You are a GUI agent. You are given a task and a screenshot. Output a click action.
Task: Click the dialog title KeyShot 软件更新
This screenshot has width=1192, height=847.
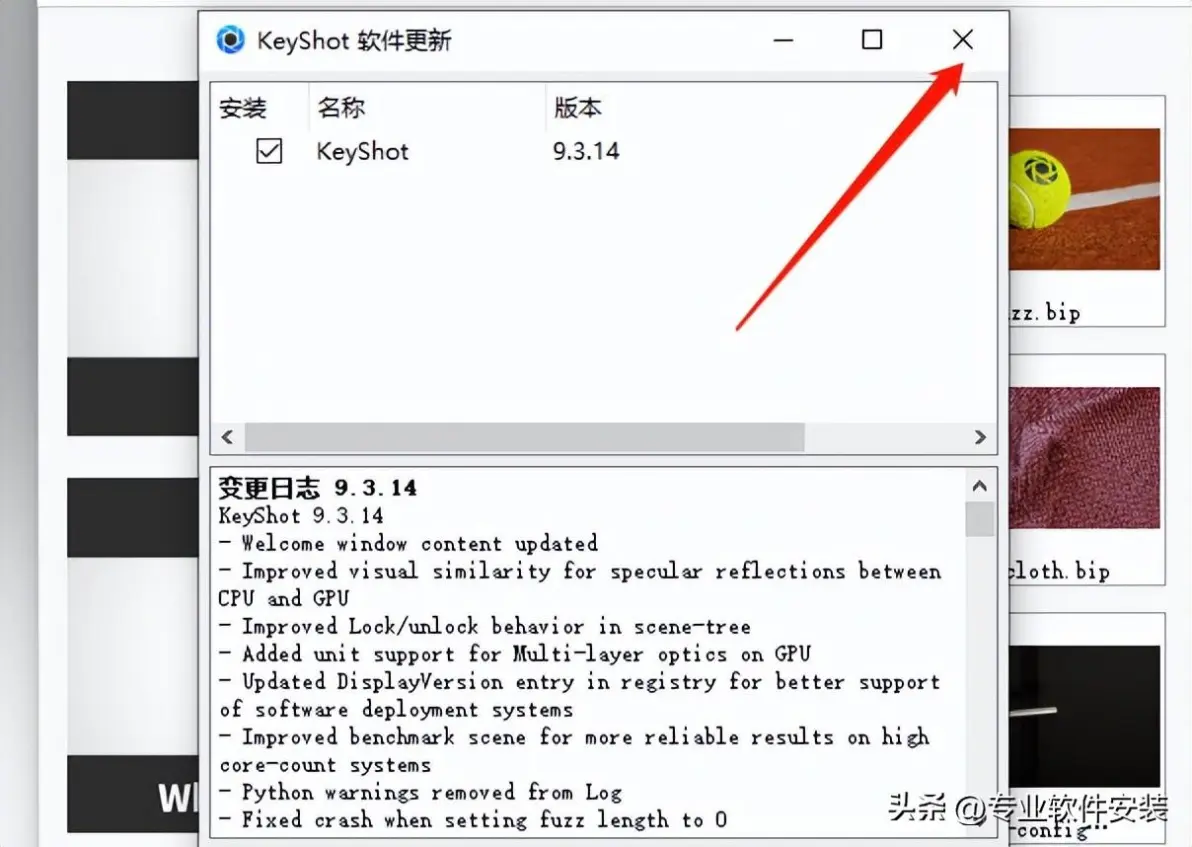pos(354,40)
